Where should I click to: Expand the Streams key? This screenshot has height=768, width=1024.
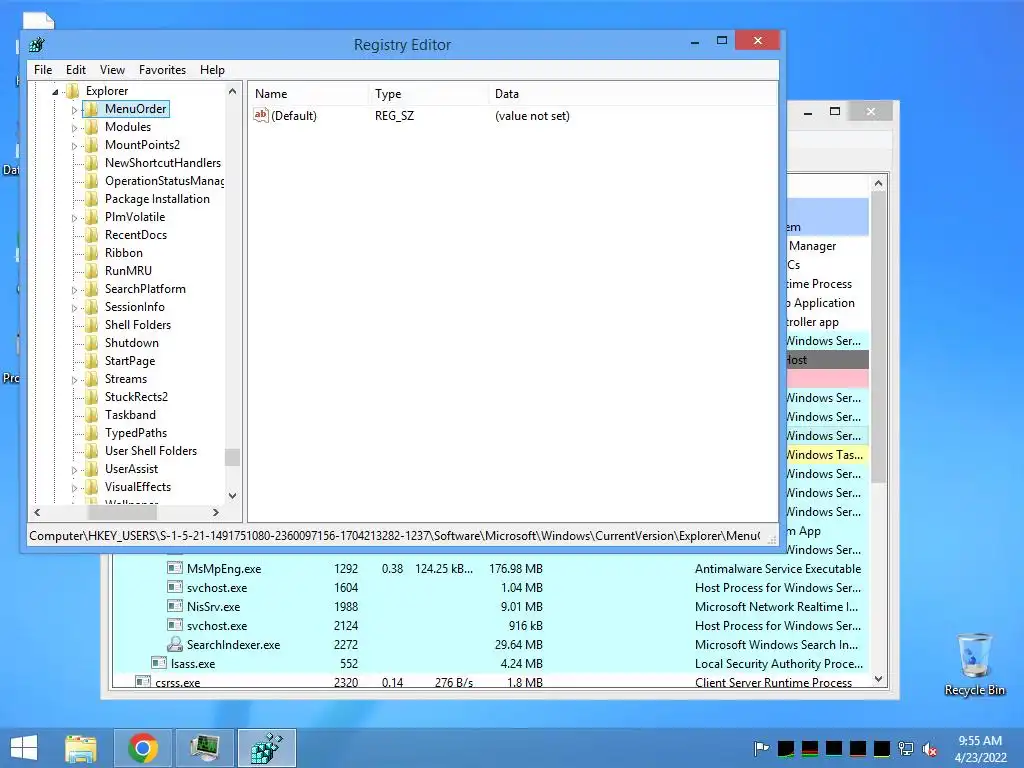(x=74, y=380)
